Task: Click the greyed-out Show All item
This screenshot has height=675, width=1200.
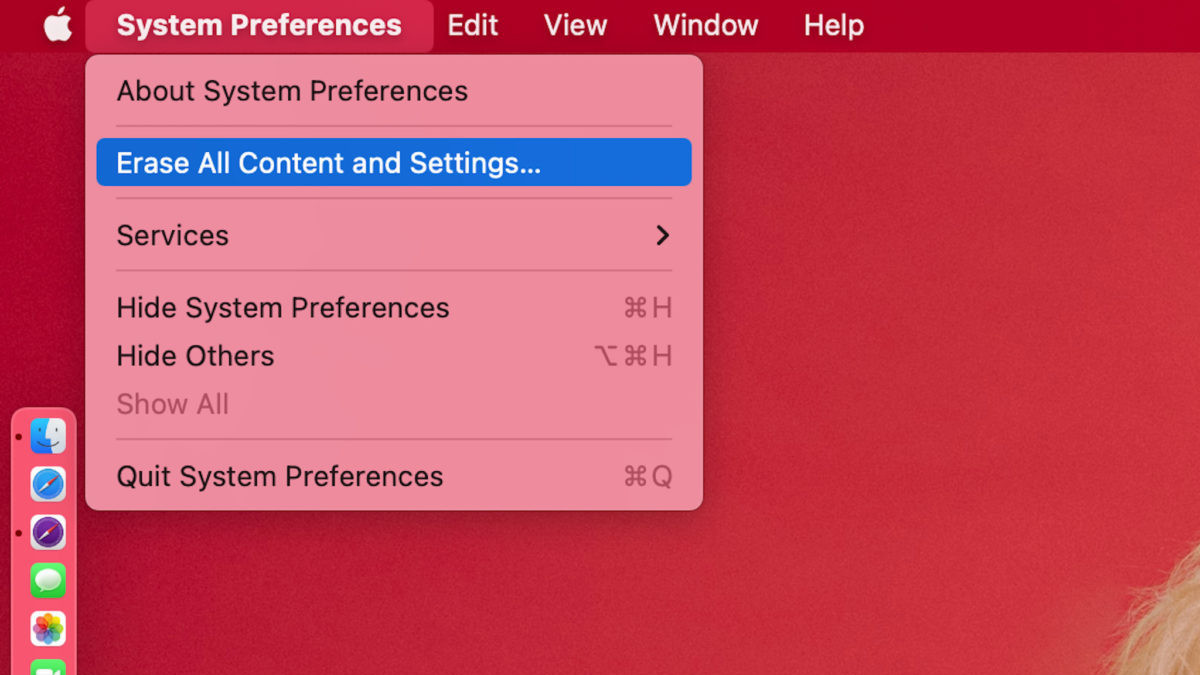Action: pos(173,404)
